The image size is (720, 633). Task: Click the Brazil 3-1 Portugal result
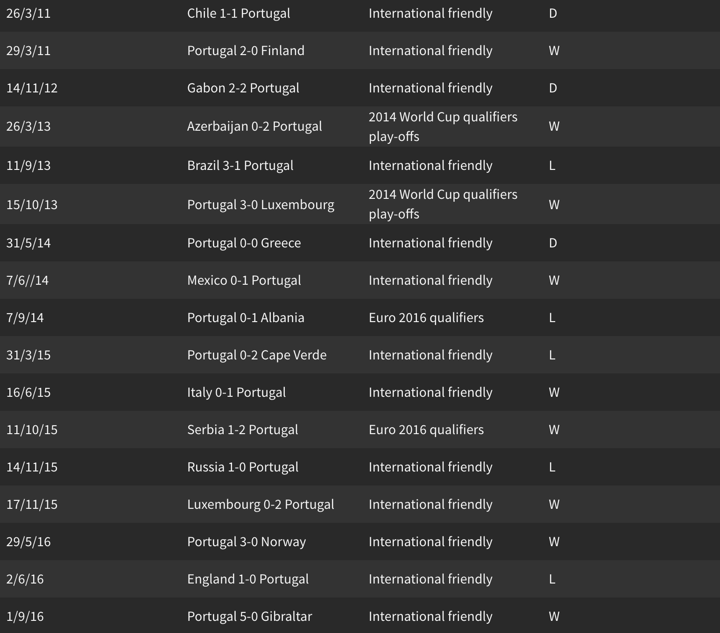click(x=240, y=165)
